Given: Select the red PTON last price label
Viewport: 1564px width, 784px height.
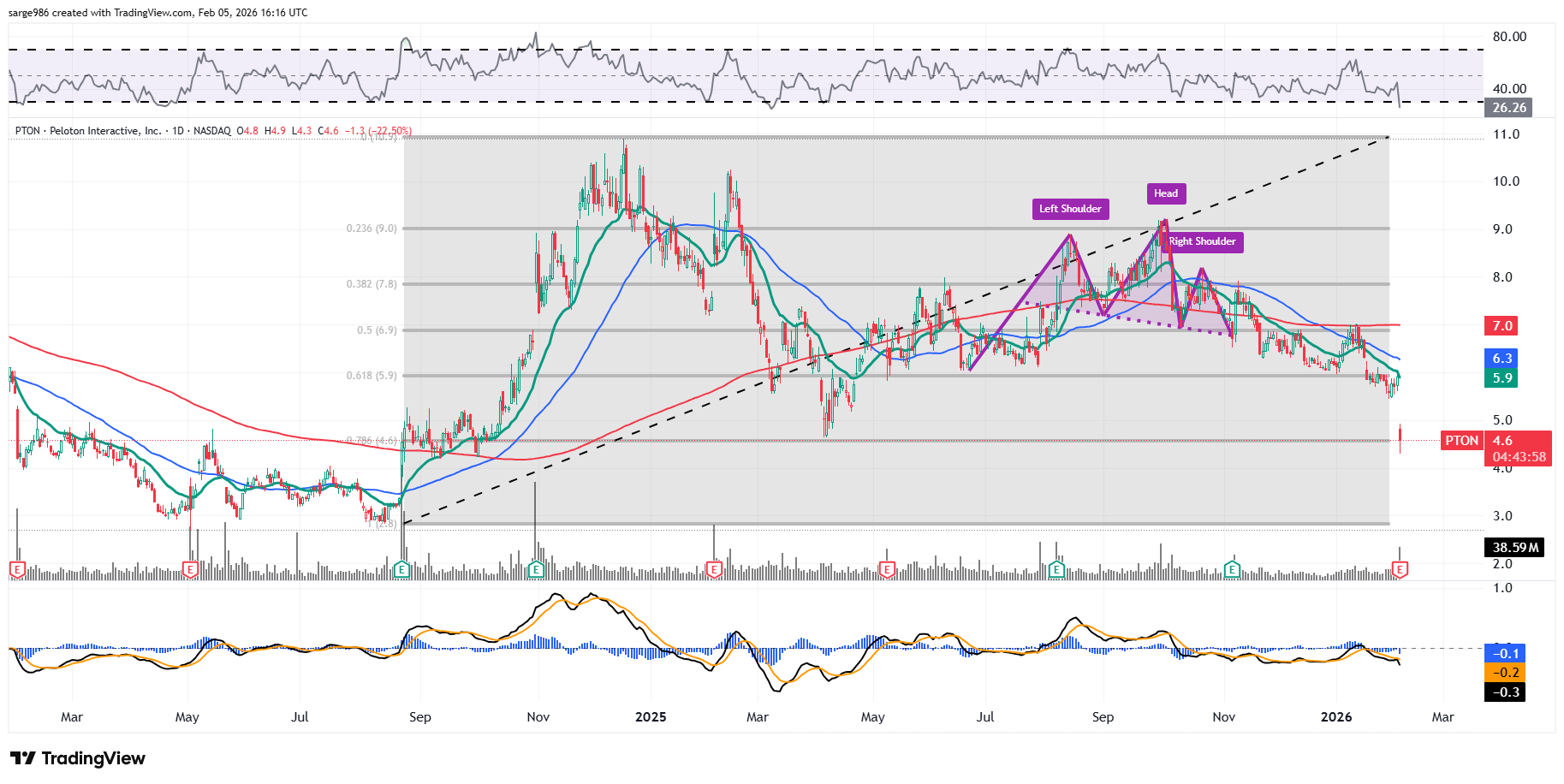Looking at the screenshot, I should click(x=1461, y=441).
